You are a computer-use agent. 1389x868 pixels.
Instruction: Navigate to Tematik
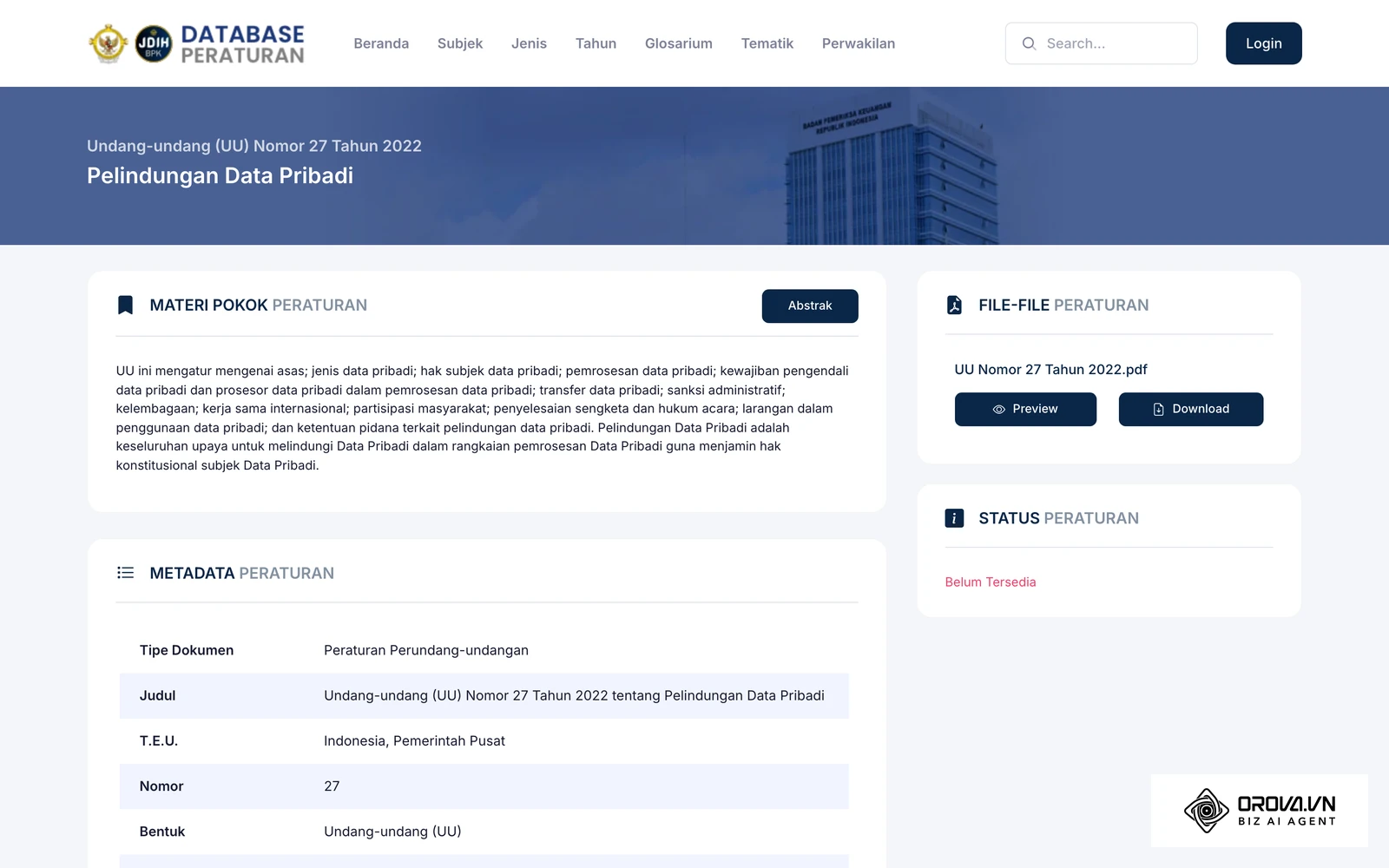(767, 43)
